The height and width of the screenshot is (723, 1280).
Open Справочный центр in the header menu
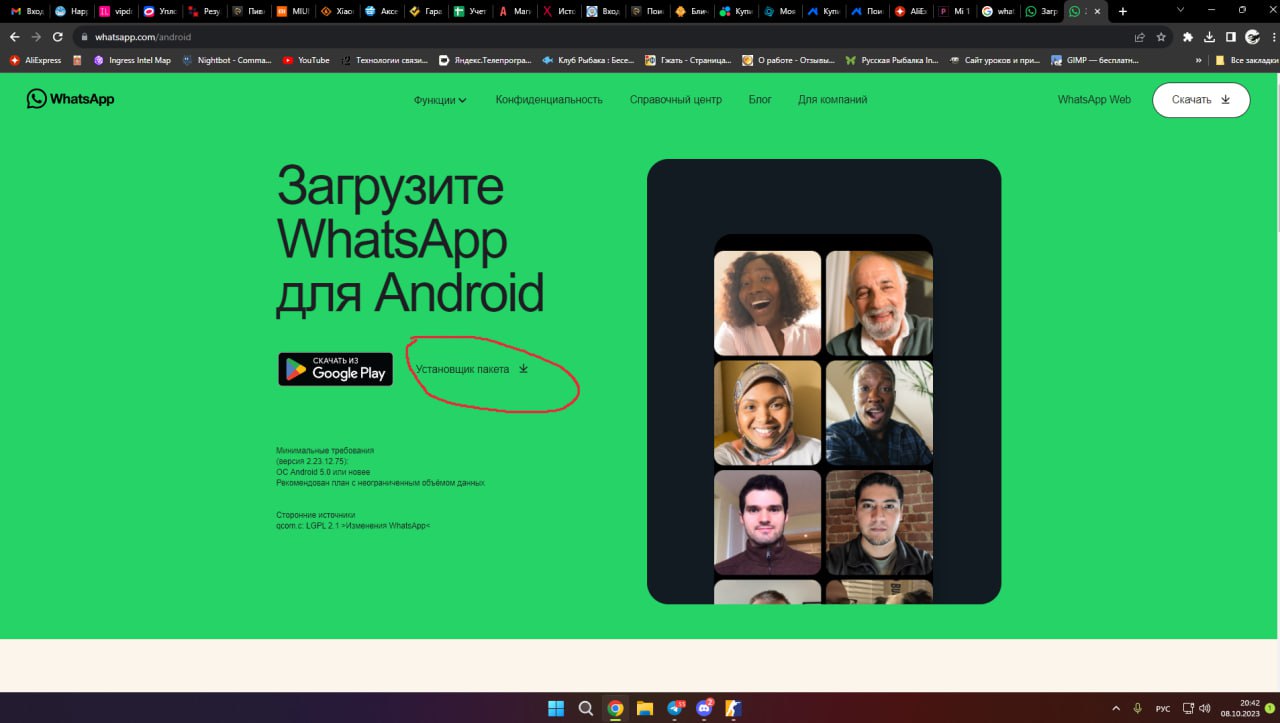coord(676,100)
